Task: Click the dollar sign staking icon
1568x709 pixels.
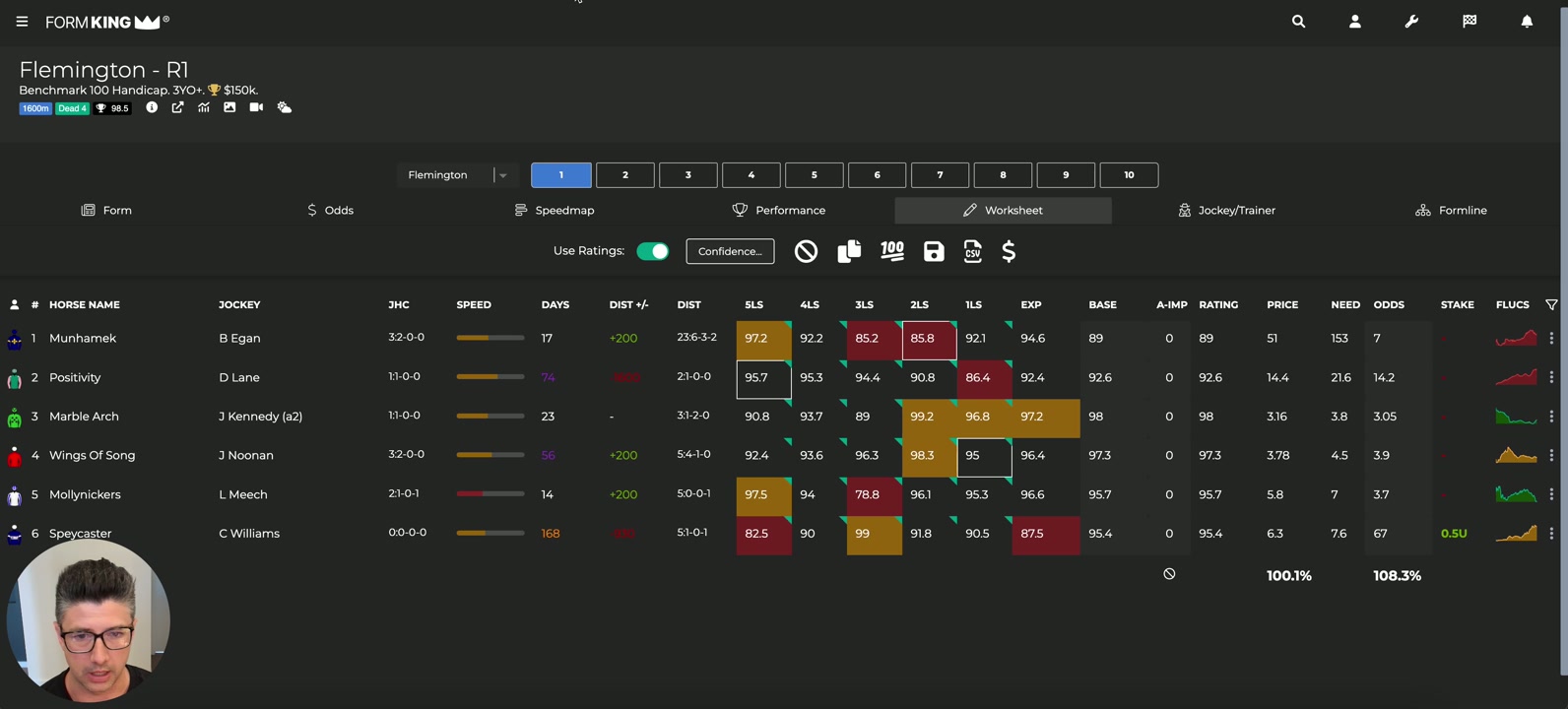Action: [x=1009, y=252]
